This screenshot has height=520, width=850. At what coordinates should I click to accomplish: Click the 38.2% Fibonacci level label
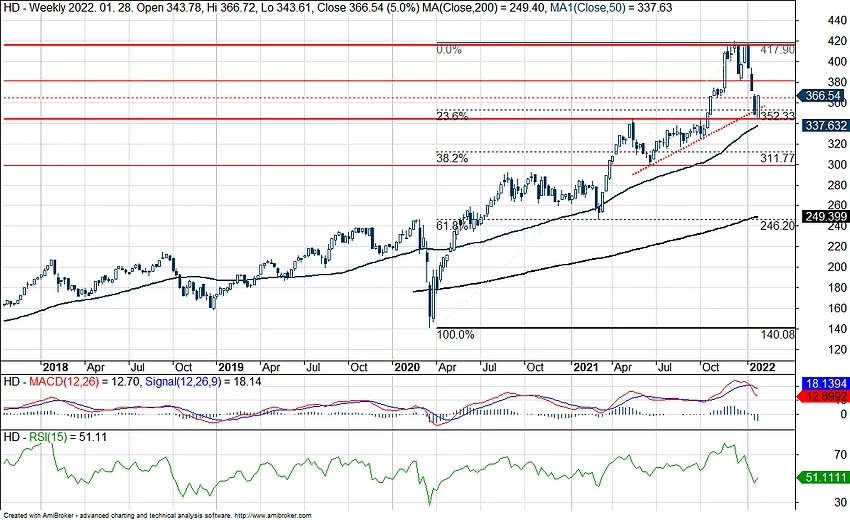coord(452,158)
